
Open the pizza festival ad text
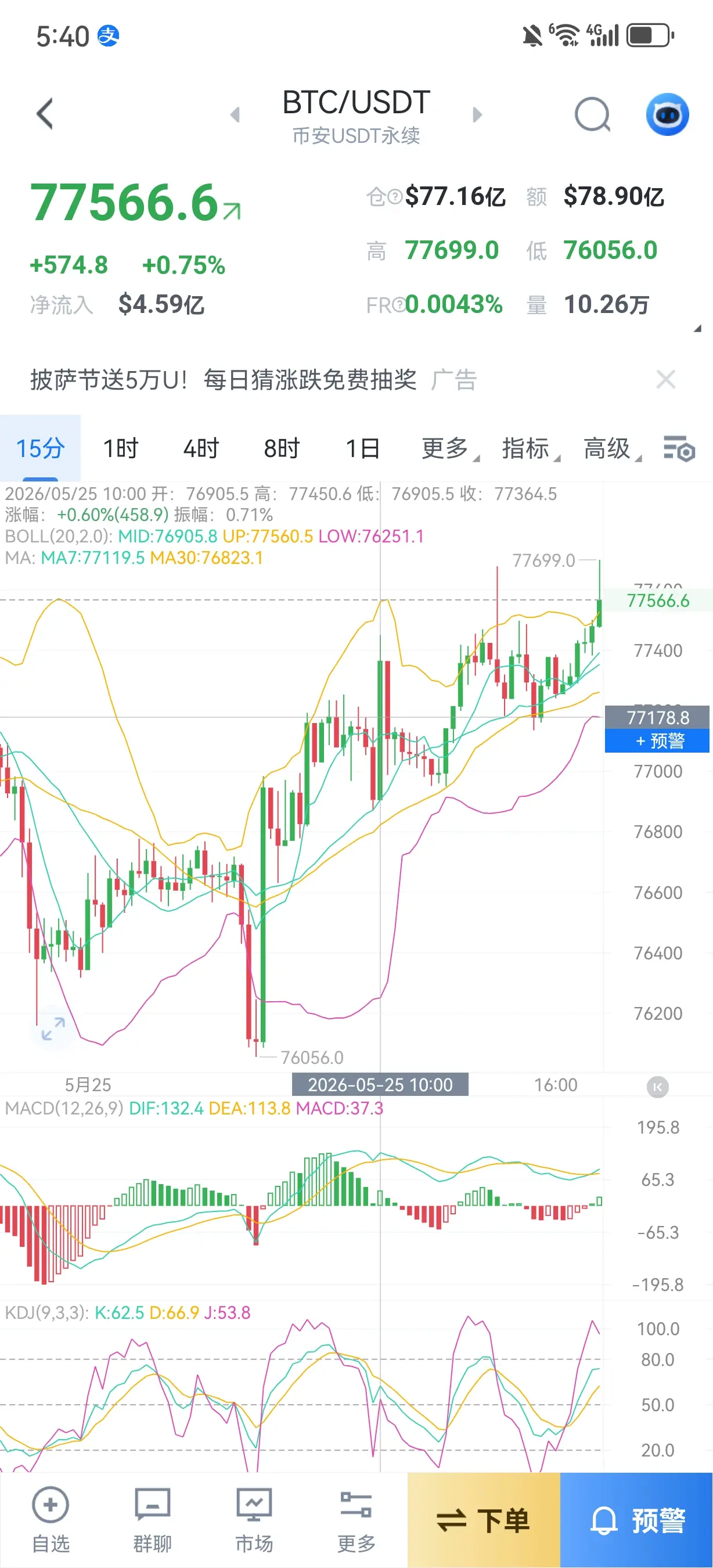224,380
